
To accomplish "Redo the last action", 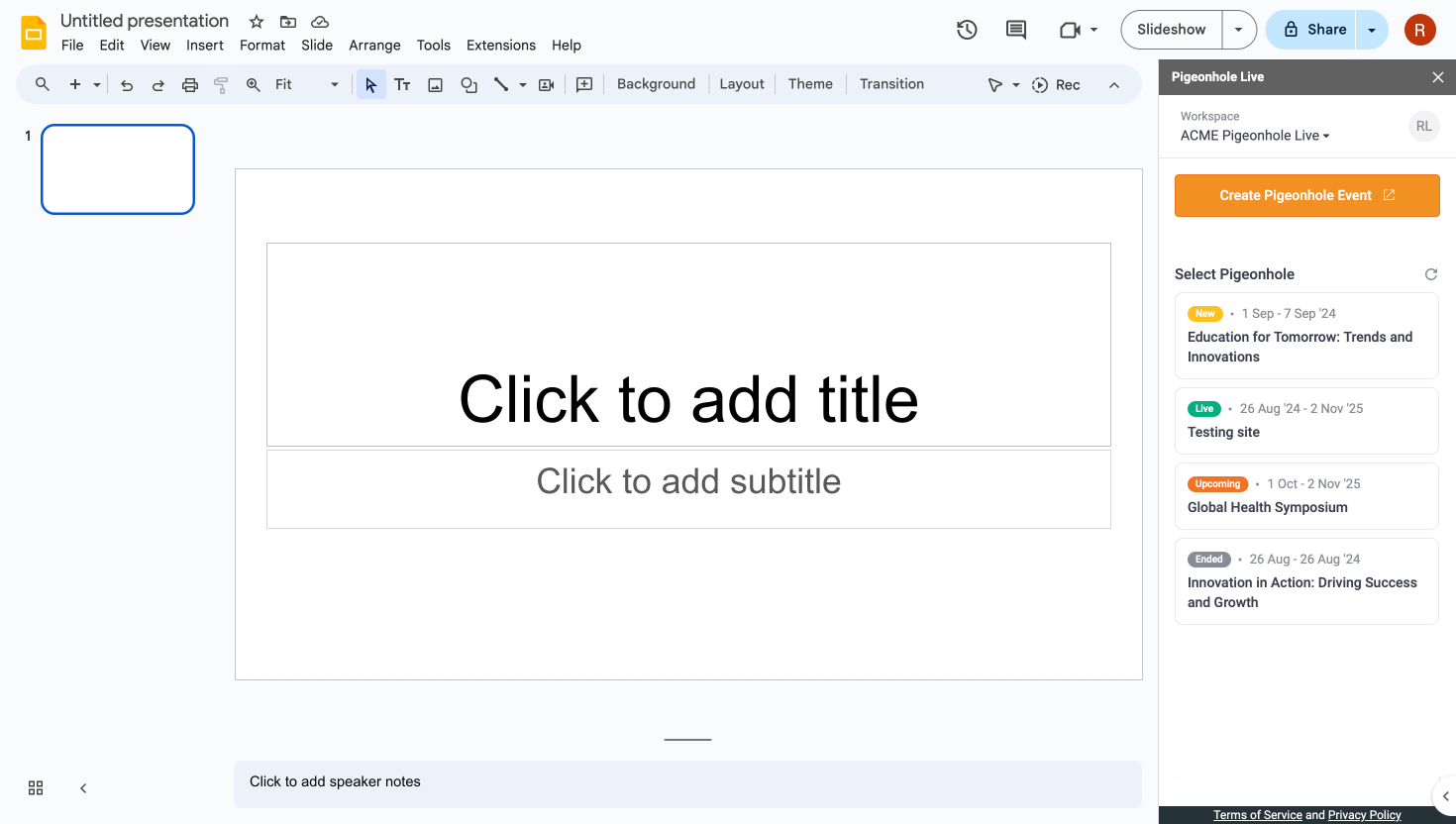I will 158,85.
